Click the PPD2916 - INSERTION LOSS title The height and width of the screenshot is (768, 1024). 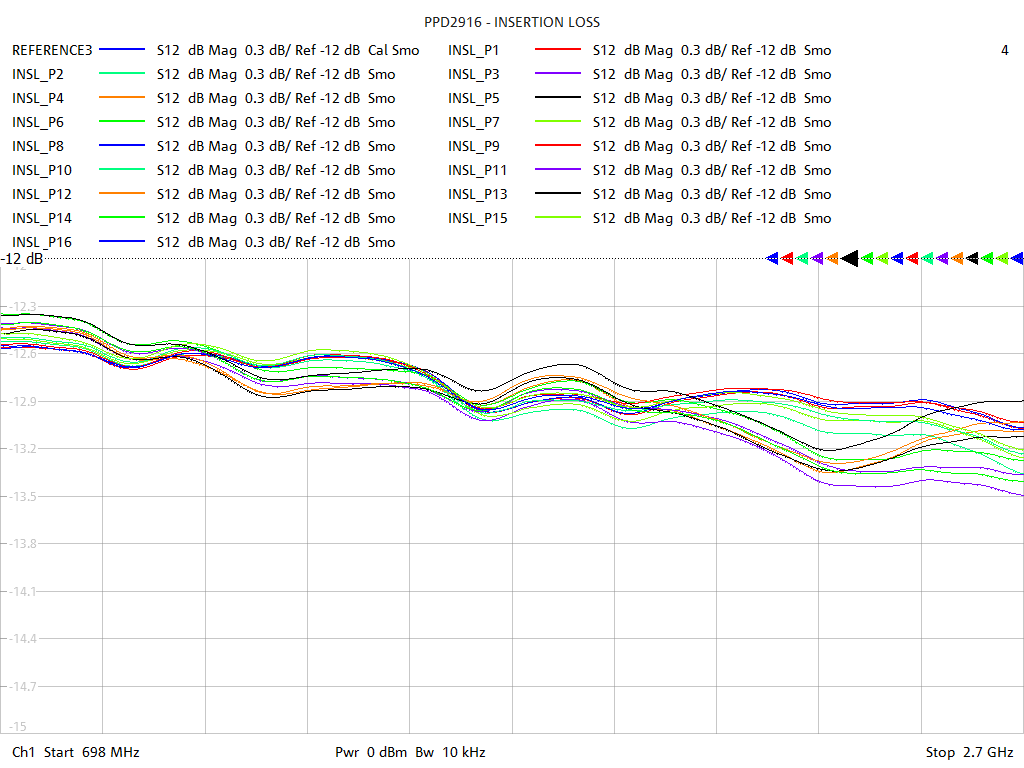click(x=512, y=22)
